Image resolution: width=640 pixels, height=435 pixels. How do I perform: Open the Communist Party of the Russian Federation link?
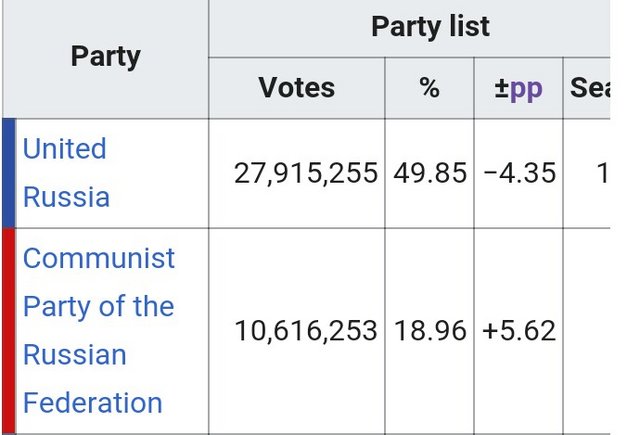coord(99,331)
